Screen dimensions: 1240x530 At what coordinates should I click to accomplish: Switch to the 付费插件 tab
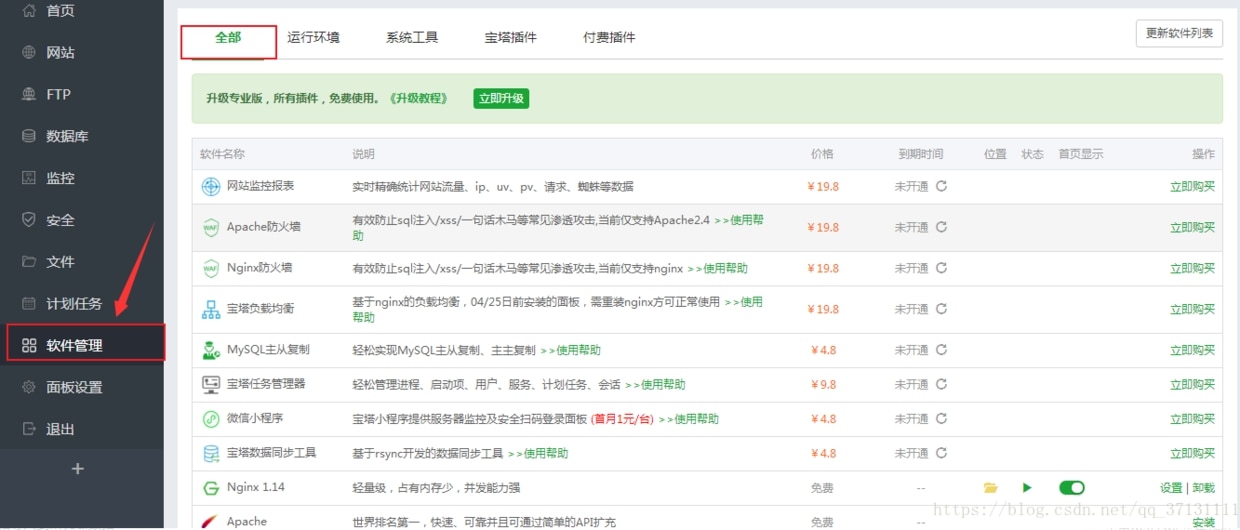tap(609, 37)
